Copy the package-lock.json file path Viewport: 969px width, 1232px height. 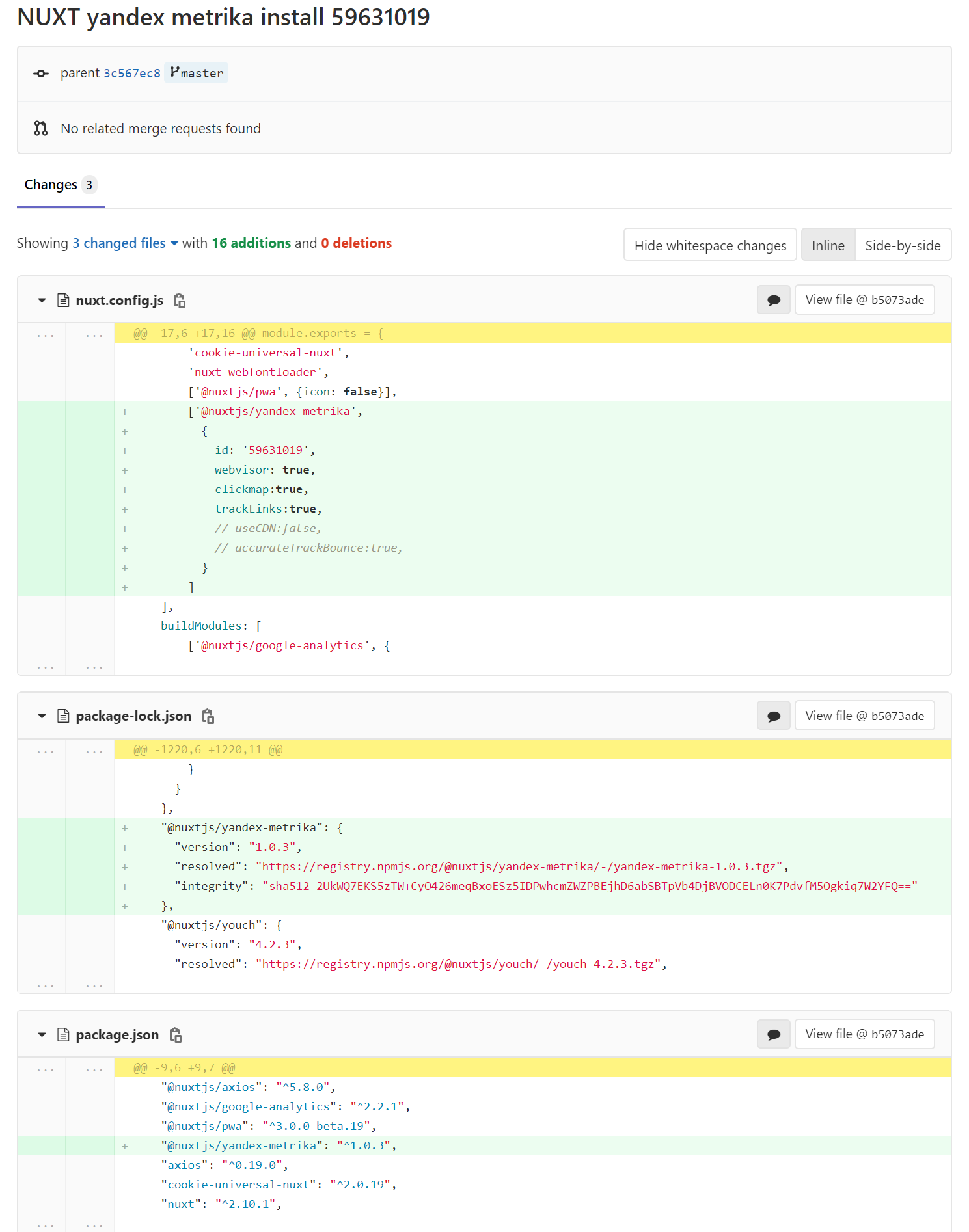(208, 716)
